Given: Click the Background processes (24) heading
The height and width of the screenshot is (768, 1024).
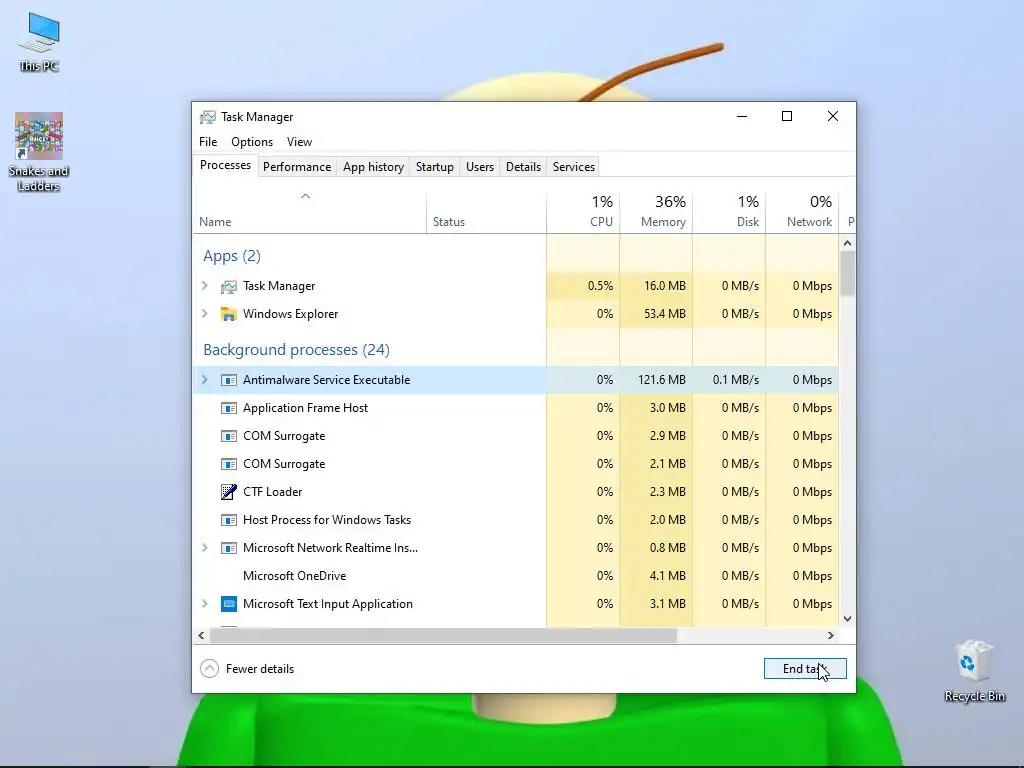Looking at the screenshot, I should pyautogui.click(x=296, y=350).
